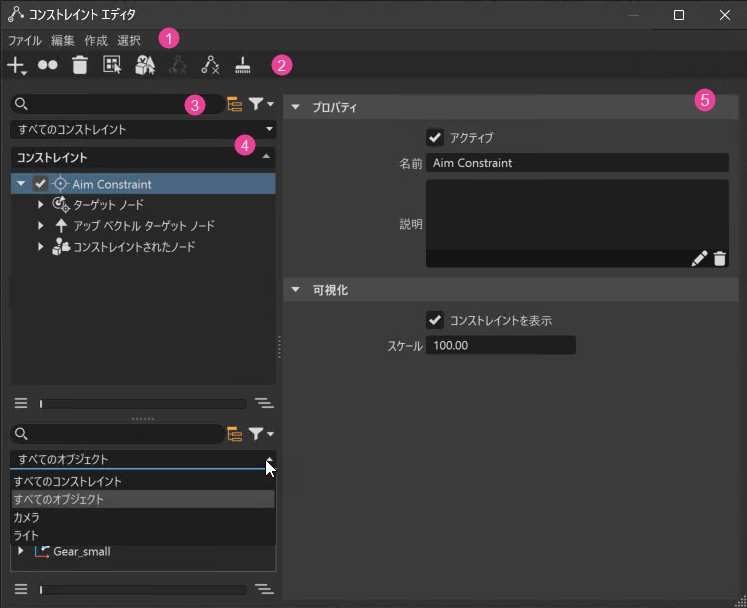Click the delete trash icon in toolbar
This screenshot has height=608, width=747.
pos(80,65)
